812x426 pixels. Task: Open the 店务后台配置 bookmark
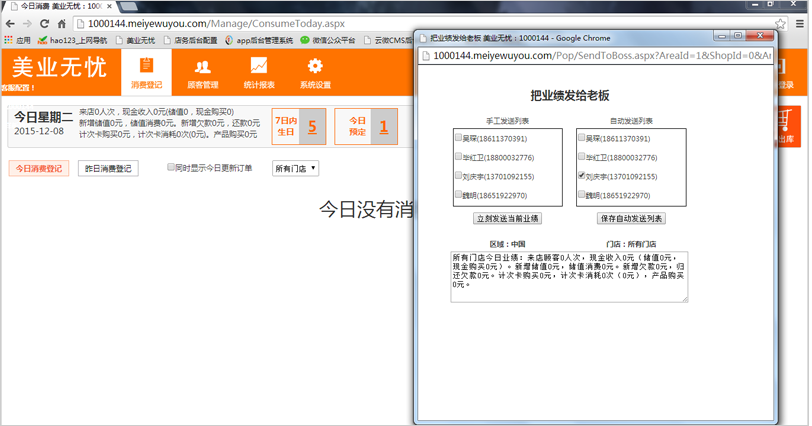click(x=190, y=40)
